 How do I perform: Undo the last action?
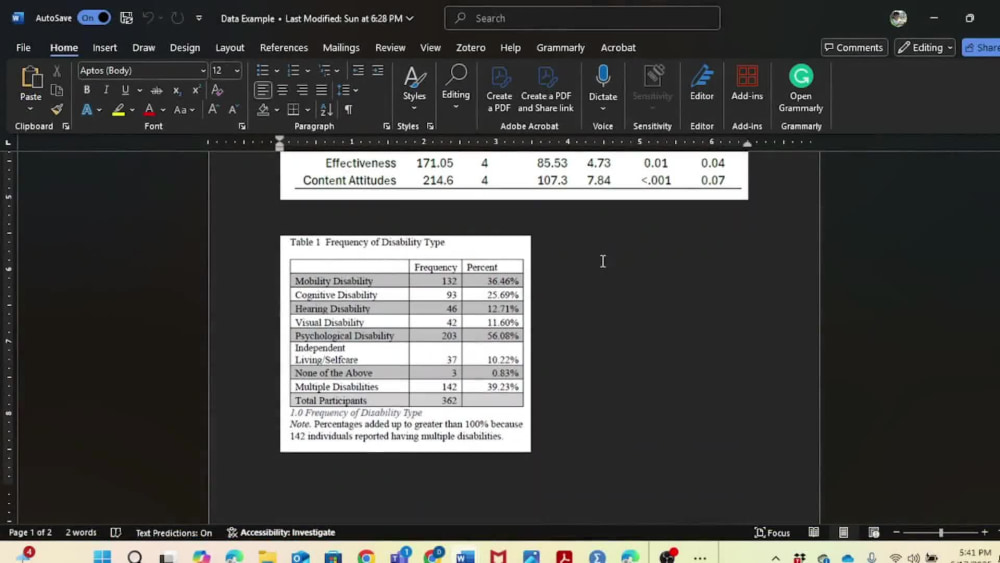click(x=148, y=18)
